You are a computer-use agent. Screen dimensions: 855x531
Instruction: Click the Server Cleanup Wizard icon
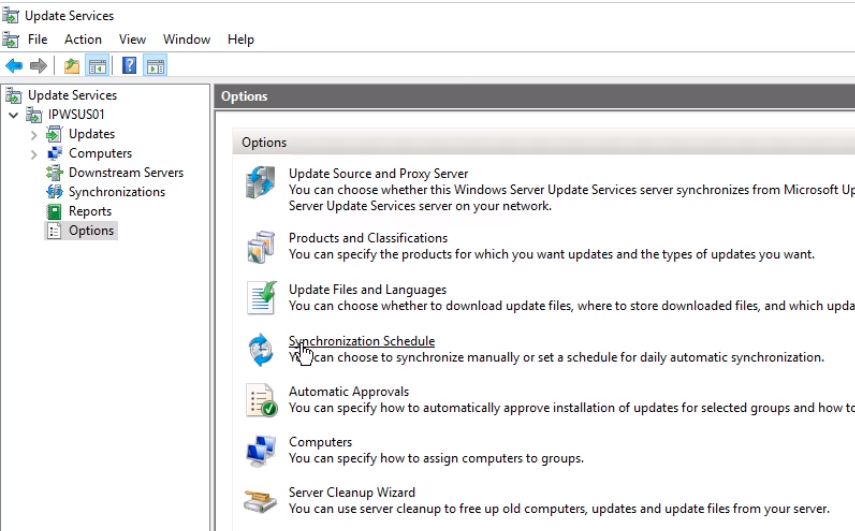pos(261,501)
